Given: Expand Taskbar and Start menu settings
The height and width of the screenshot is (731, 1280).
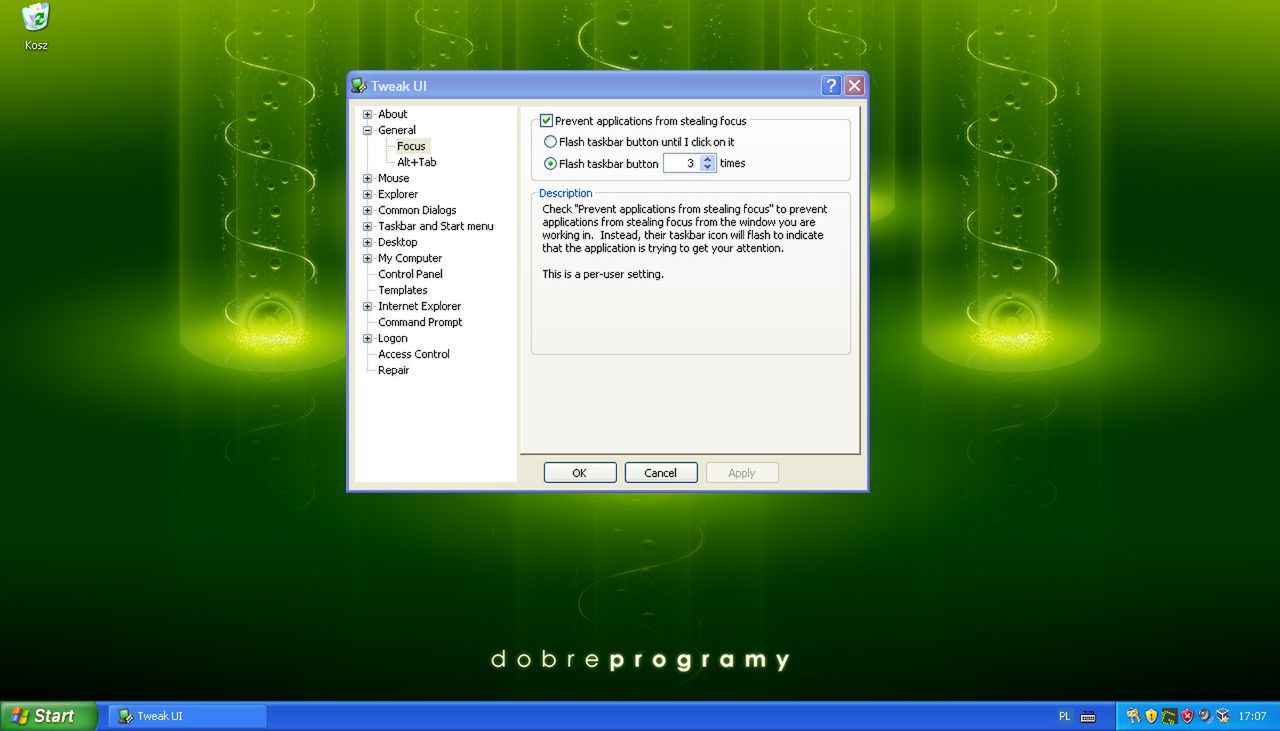Looking at the screenshot, I should pos(368,226).
